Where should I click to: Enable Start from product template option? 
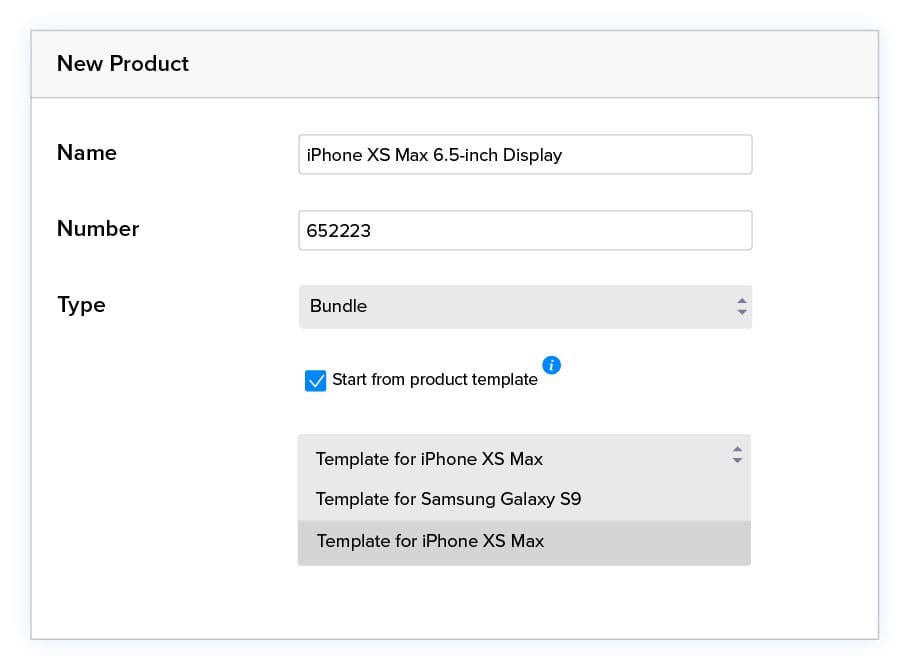click(316, 381)
